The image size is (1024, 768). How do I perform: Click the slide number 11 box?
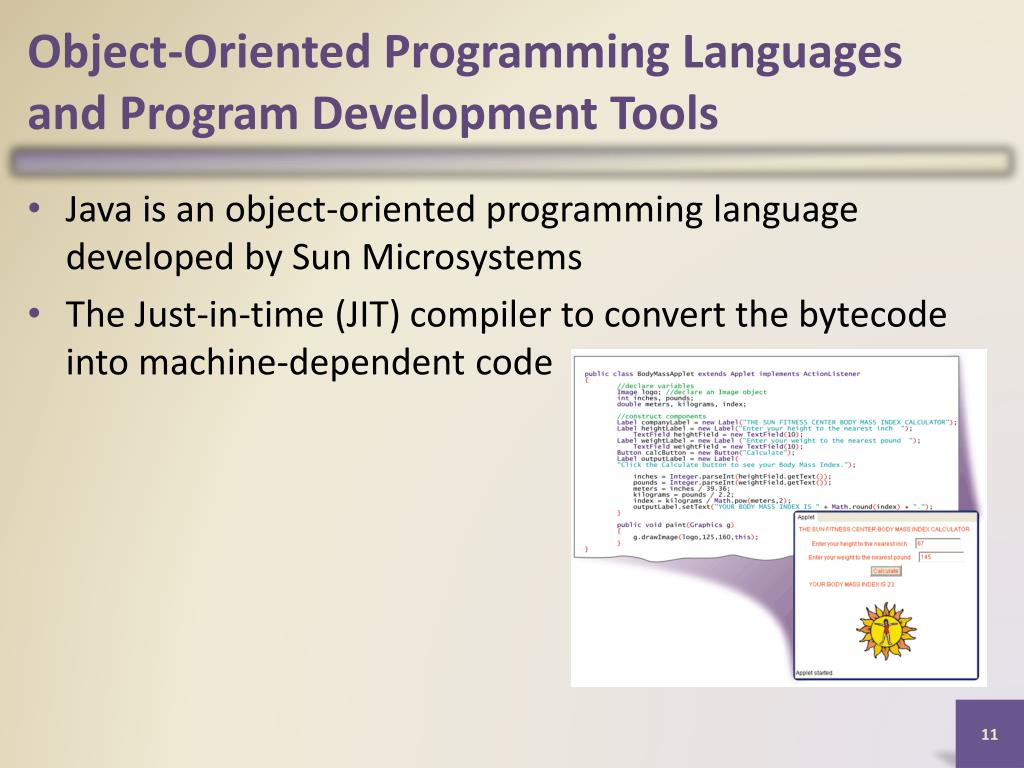coord(989,734)
